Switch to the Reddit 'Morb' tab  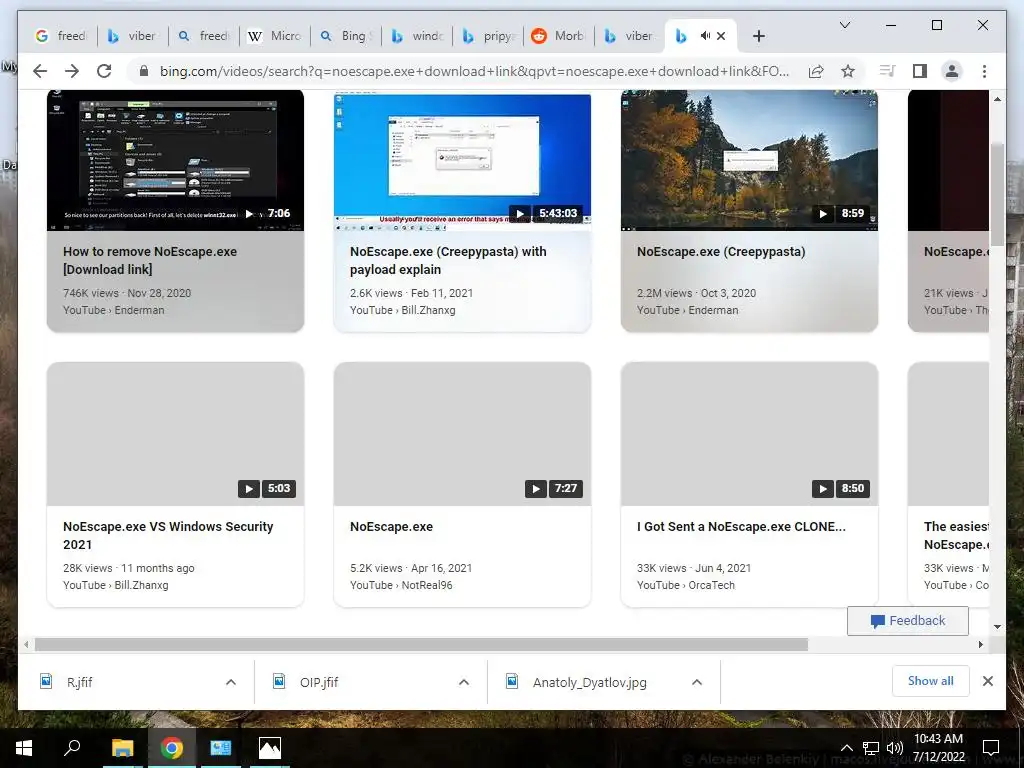(560, 36)
